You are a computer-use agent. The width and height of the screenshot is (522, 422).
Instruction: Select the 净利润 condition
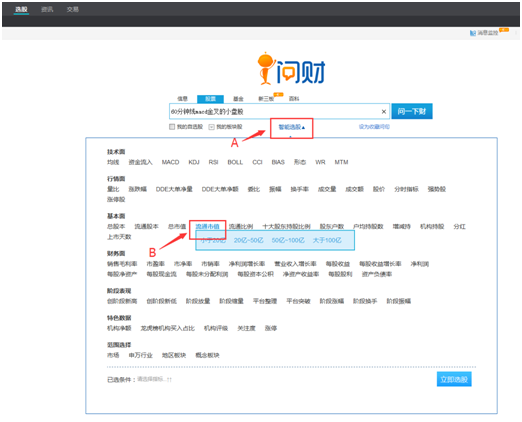point(420,264)
